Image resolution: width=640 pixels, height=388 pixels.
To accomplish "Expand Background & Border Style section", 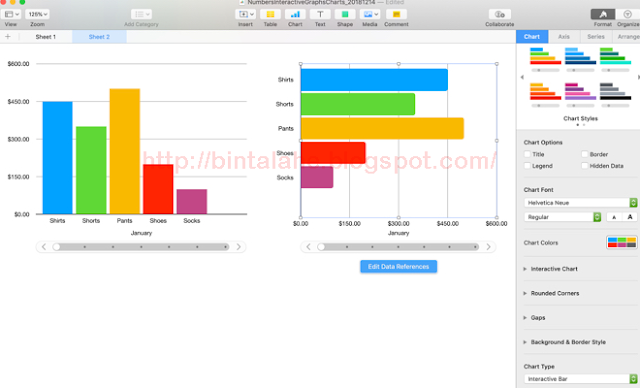I will tap(525, 342).
